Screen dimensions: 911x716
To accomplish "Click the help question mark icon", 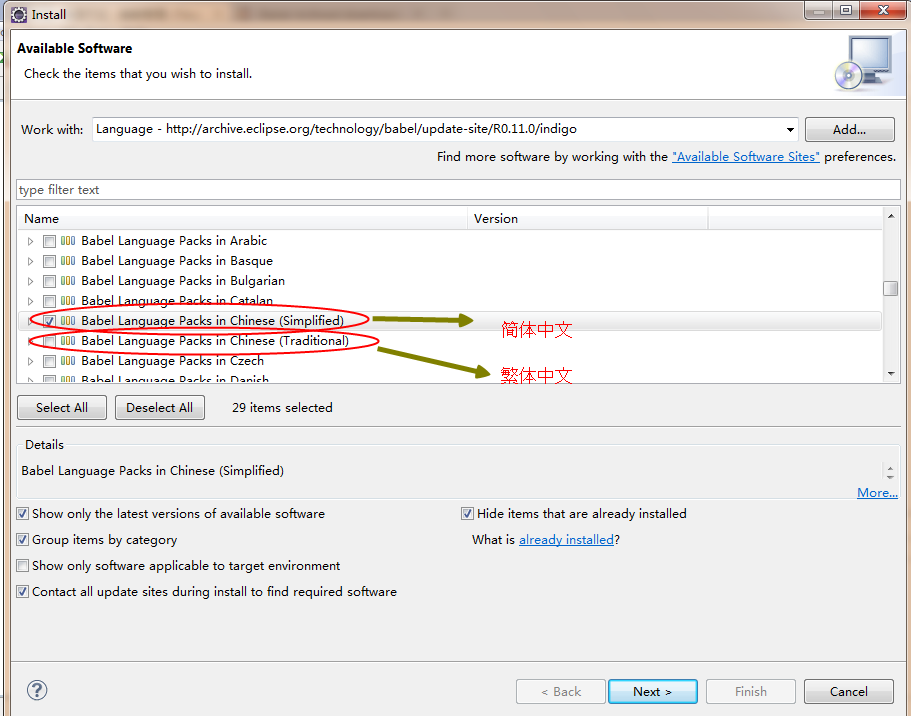I will (x=37, y=690).
